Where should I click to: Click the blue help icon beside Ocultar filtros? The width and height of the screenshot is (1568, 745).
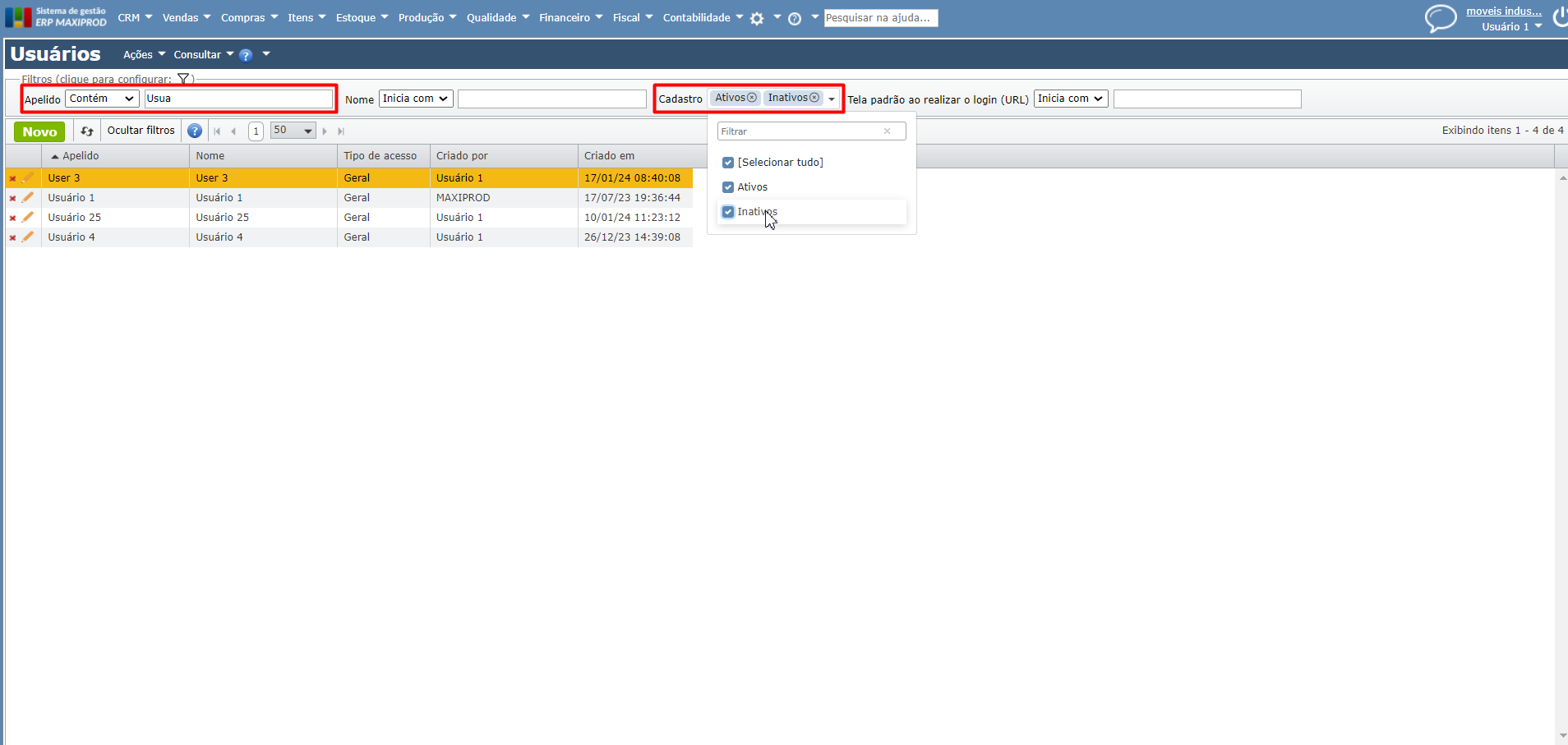tap(195, 131)
